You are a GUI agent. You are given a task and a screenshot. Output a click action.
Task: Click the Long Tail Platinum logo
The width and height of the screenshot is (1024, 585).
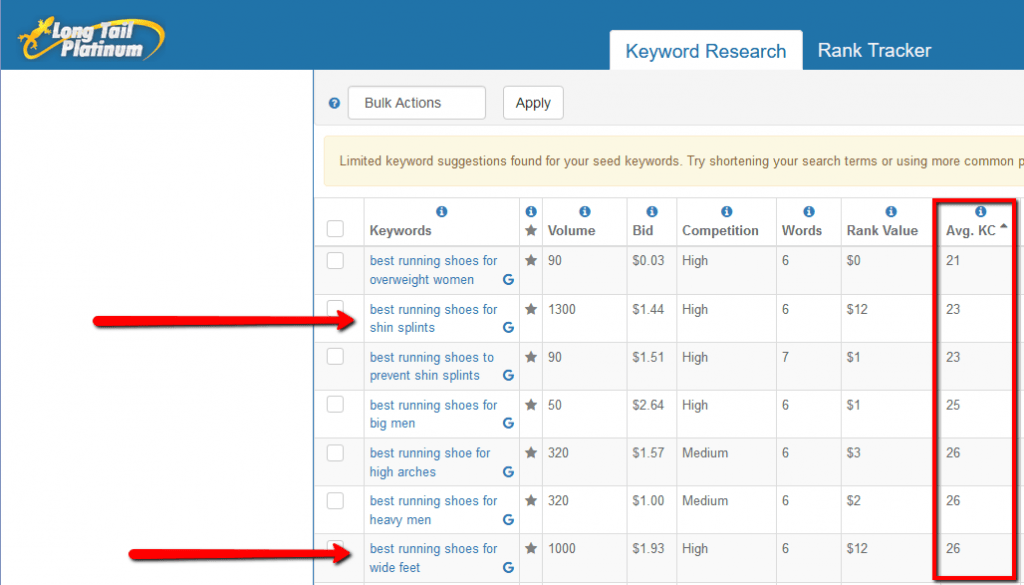pos(91,38)
